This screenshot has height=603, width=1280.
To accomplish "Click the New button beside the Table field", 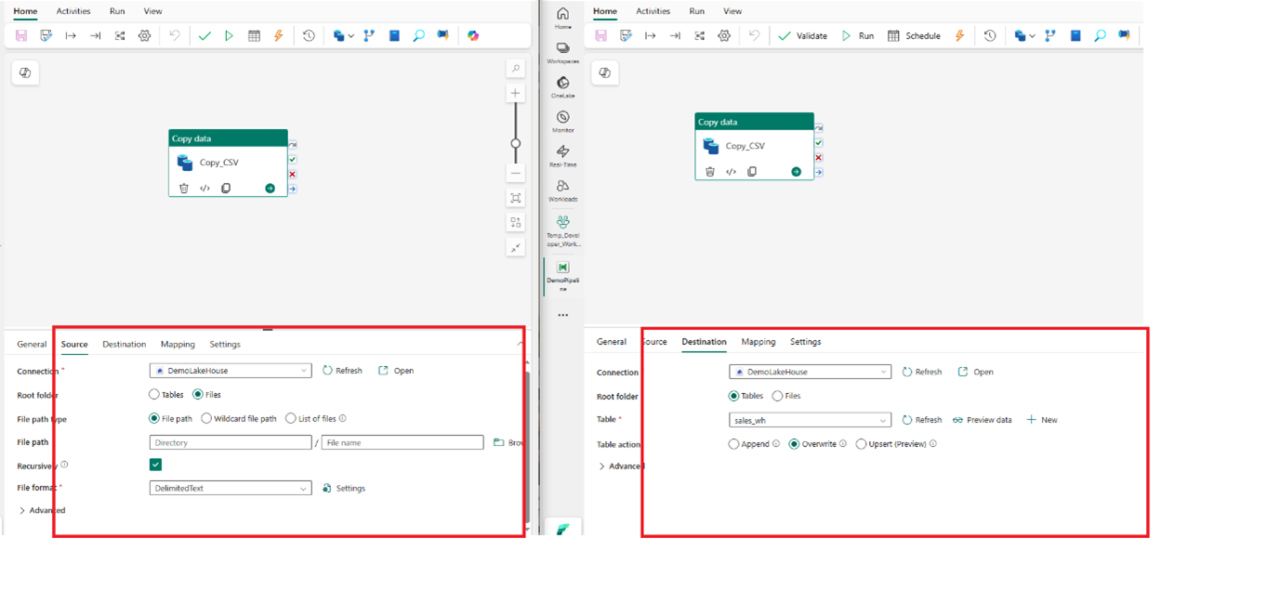I will click(1042, 420).
